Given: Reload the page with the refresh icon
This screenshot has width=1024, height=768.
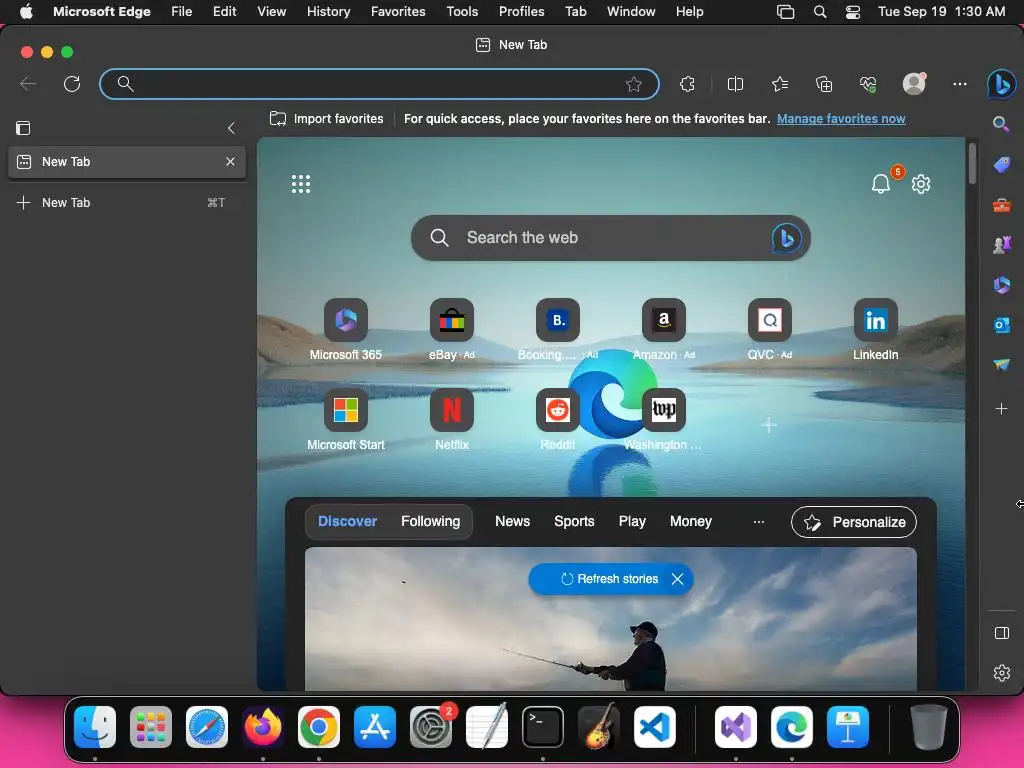Looking at the screenshot, I should click(x=72, y=84).
